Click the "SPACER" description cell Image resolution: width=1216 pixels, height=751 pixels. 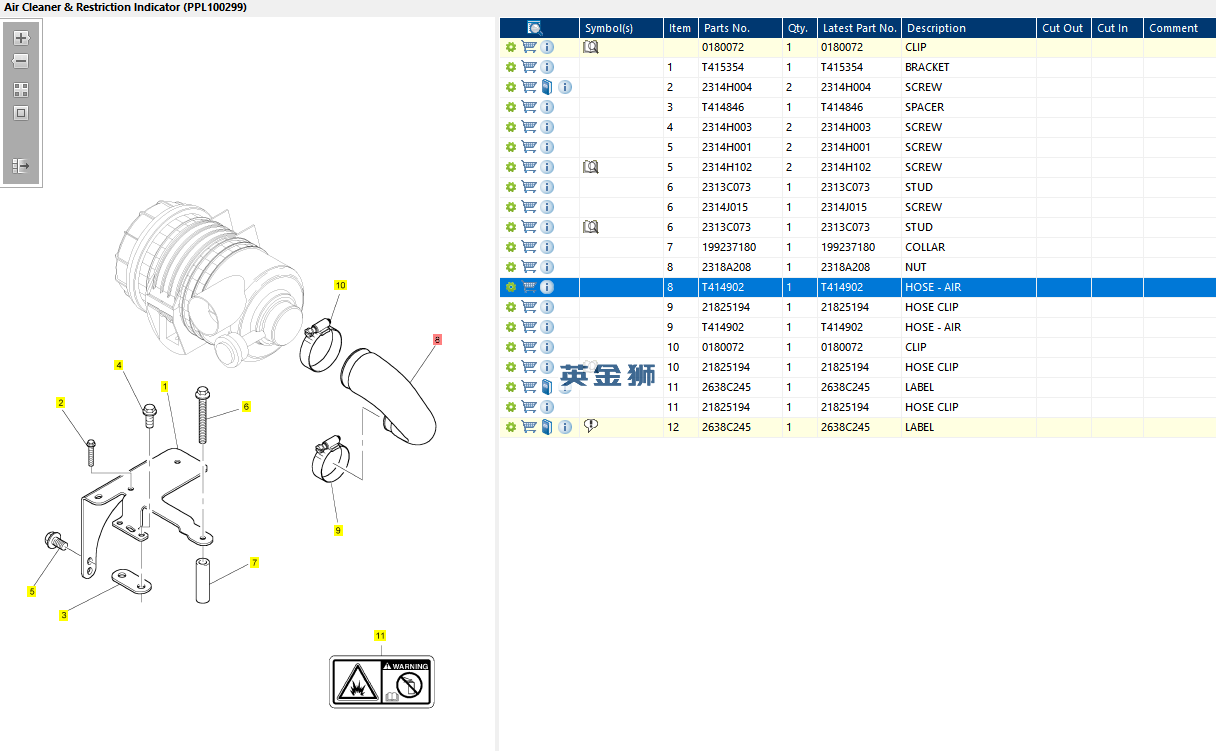(968, 107)
